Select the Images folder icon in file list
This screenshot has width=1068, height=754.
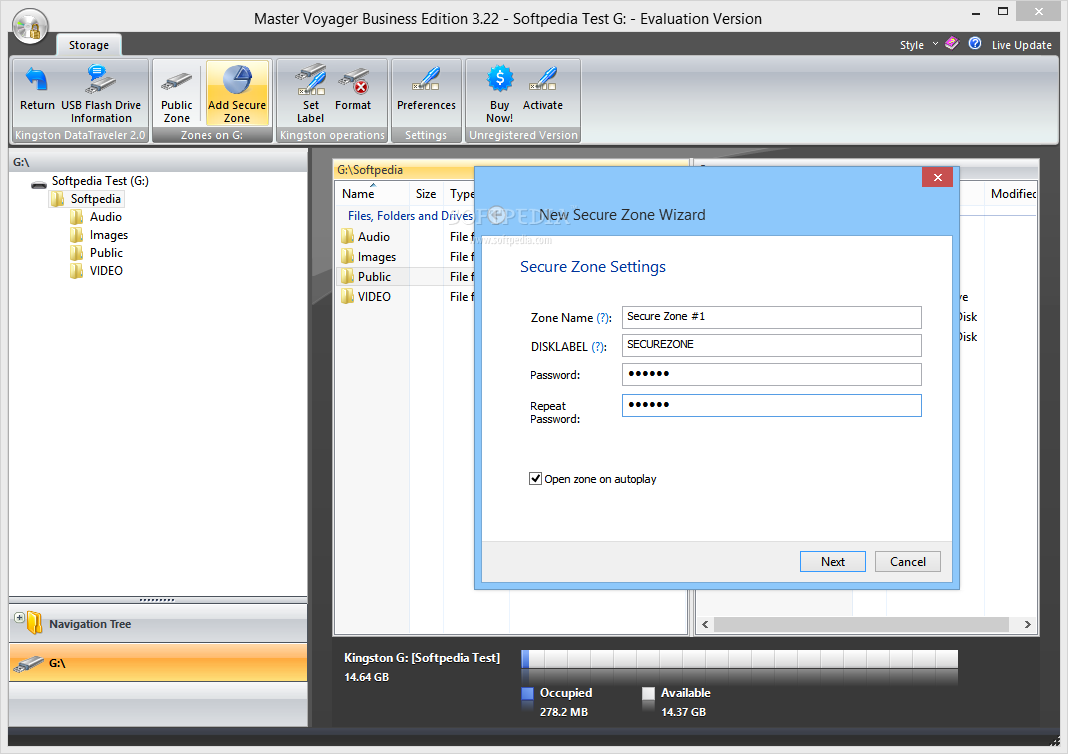[347, 257]
